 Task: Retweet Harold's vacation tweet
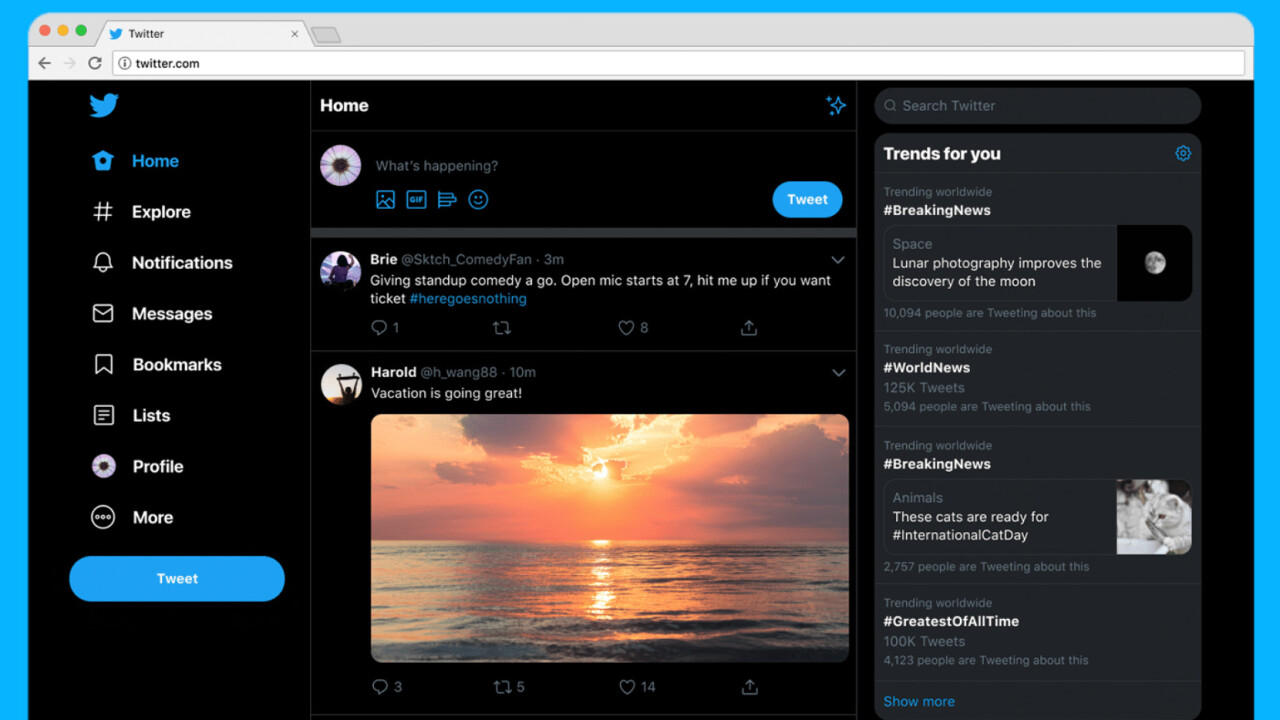coord(502,687)
